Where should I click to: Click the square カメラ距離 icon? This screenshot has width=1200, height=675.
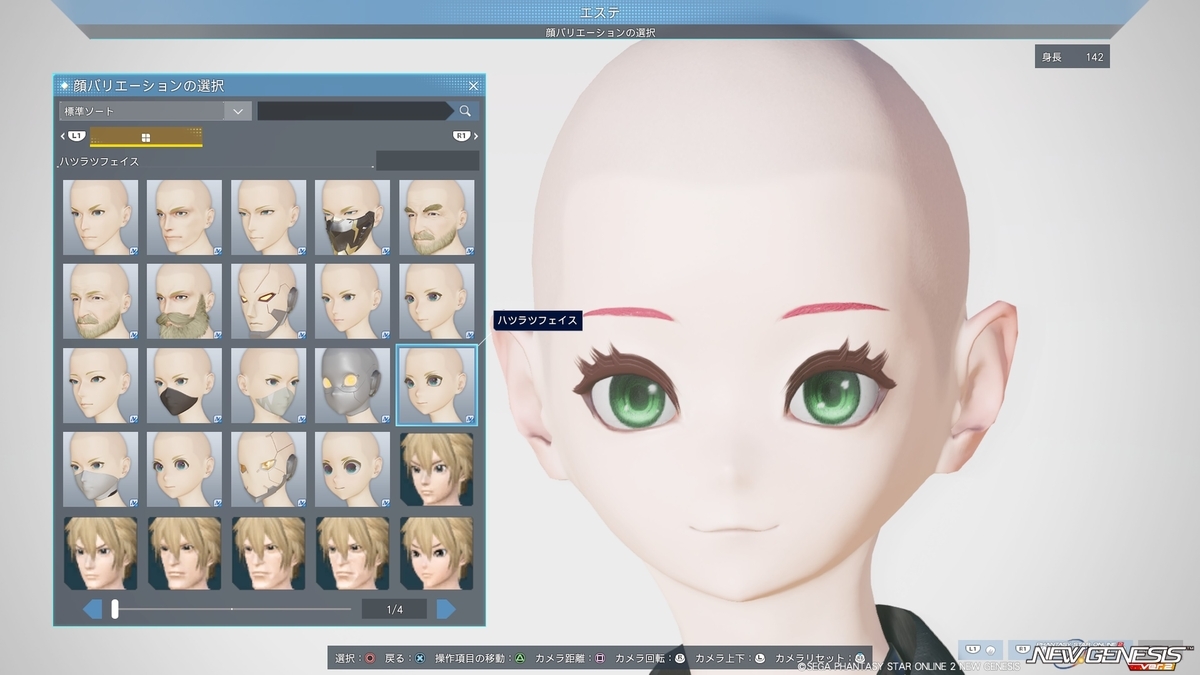(600, 658)
